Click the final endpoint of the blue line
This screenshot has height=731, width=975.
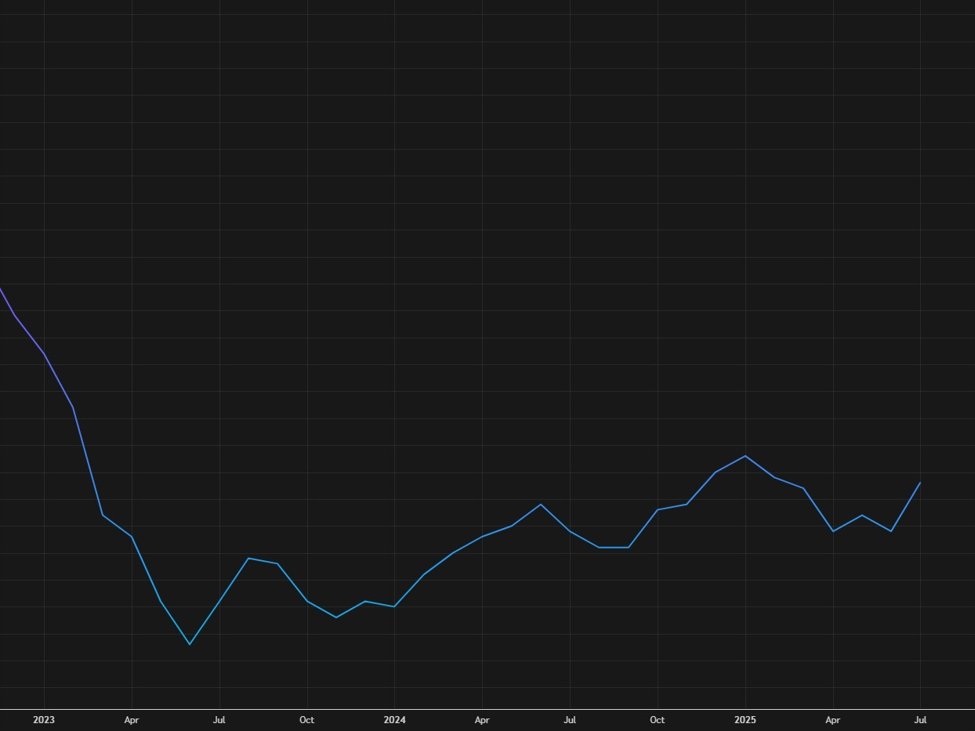[x=920, y=483]
